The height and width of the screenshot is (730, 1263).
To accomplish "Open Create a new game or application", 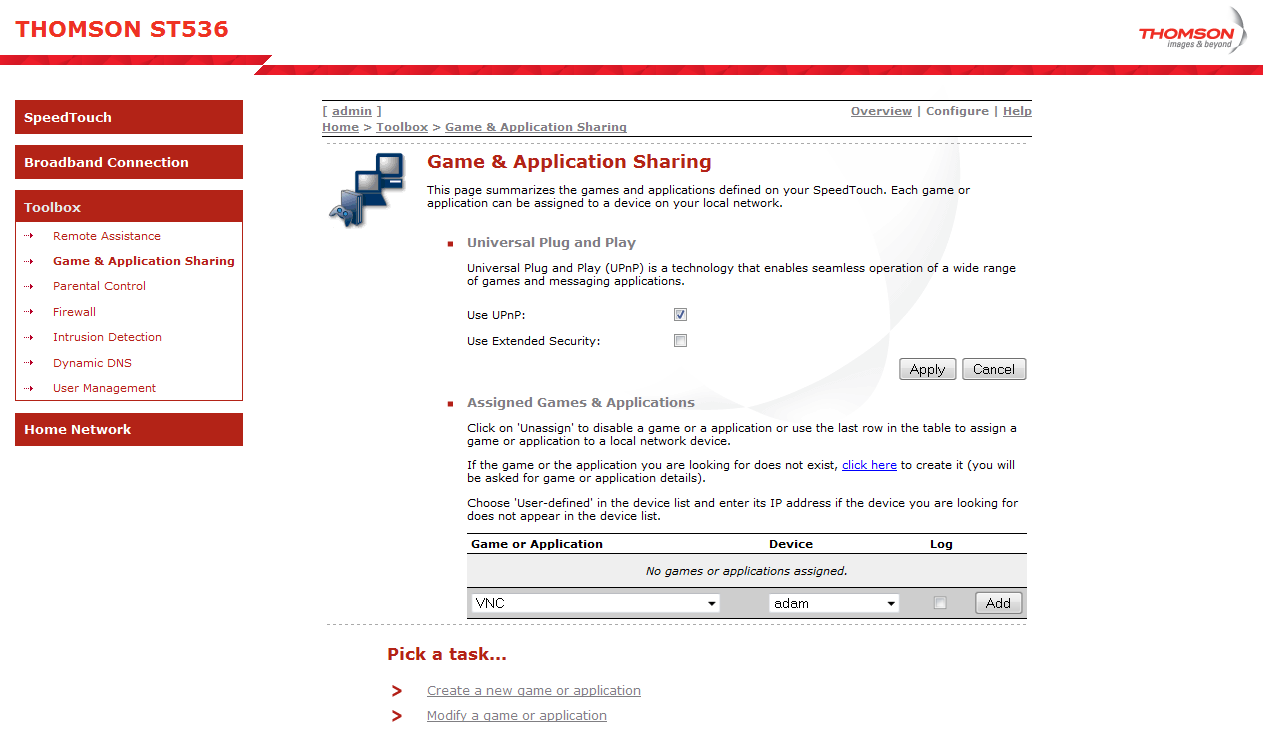I will [534, 691].
